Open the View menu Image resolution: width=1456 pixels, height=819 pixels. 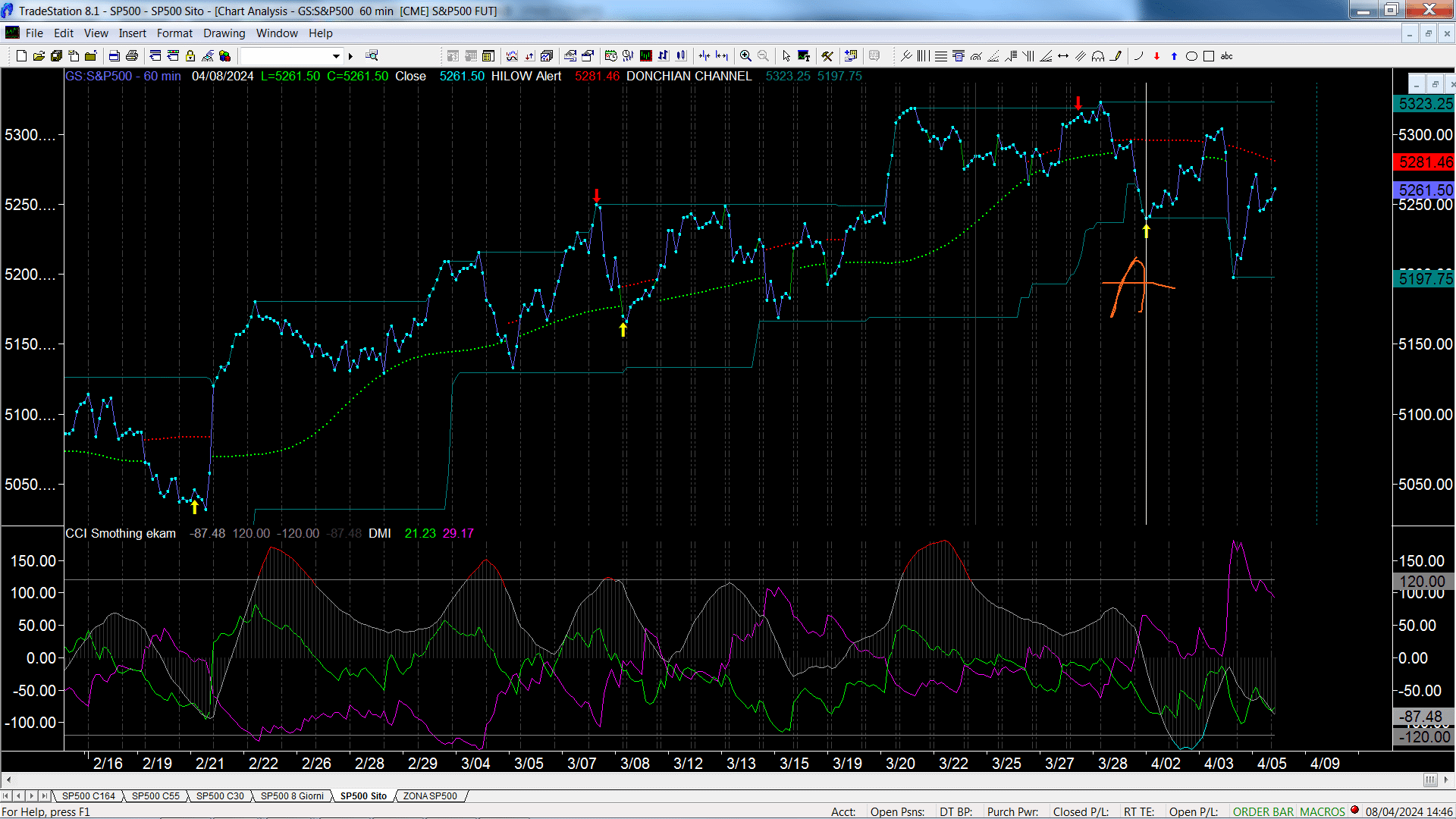96,33
